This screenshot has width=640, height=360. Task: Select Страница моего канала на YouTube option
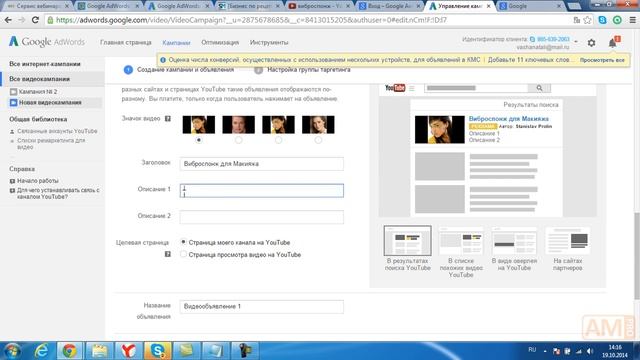point(183,242)
